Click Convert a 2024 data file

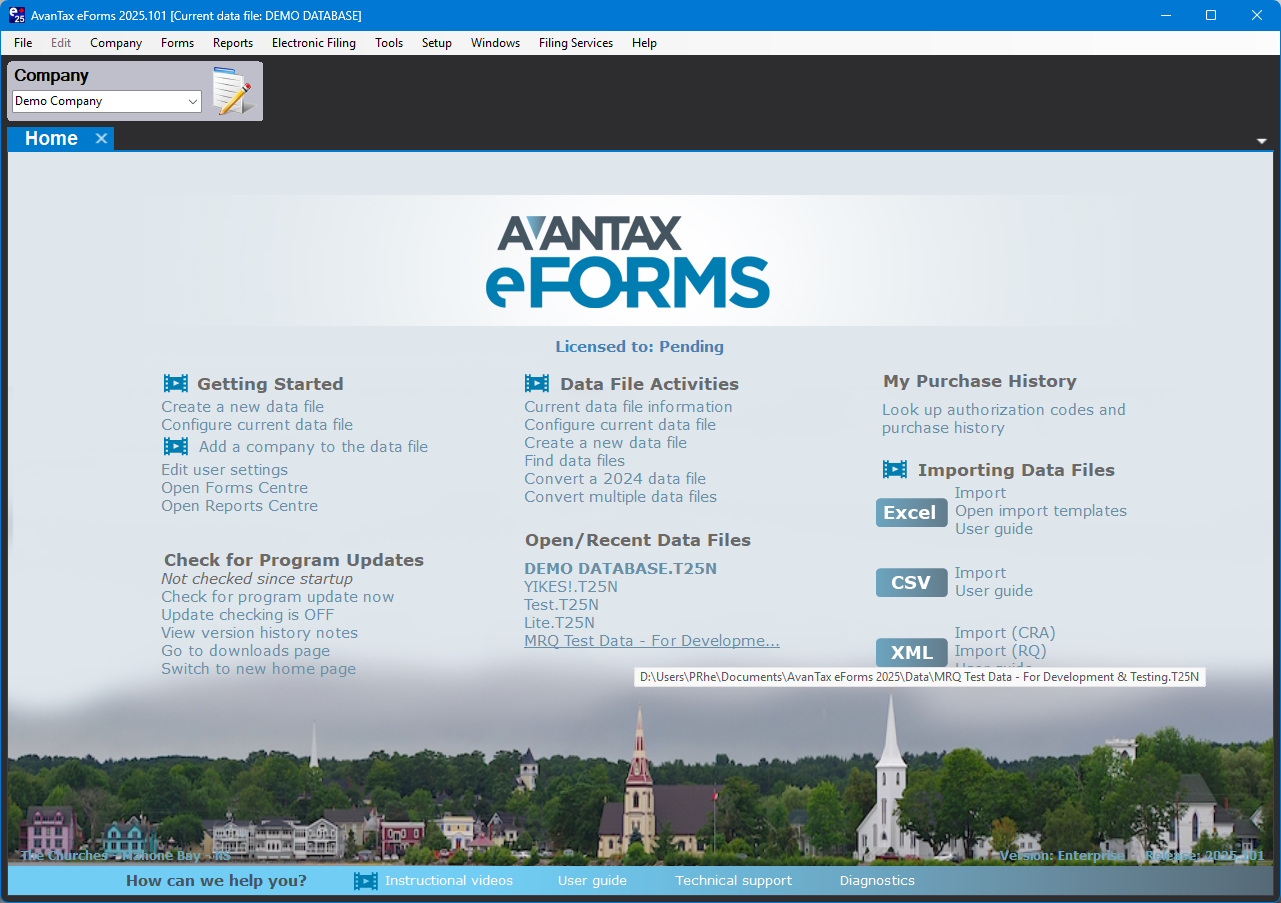click(x=615, y=479)
